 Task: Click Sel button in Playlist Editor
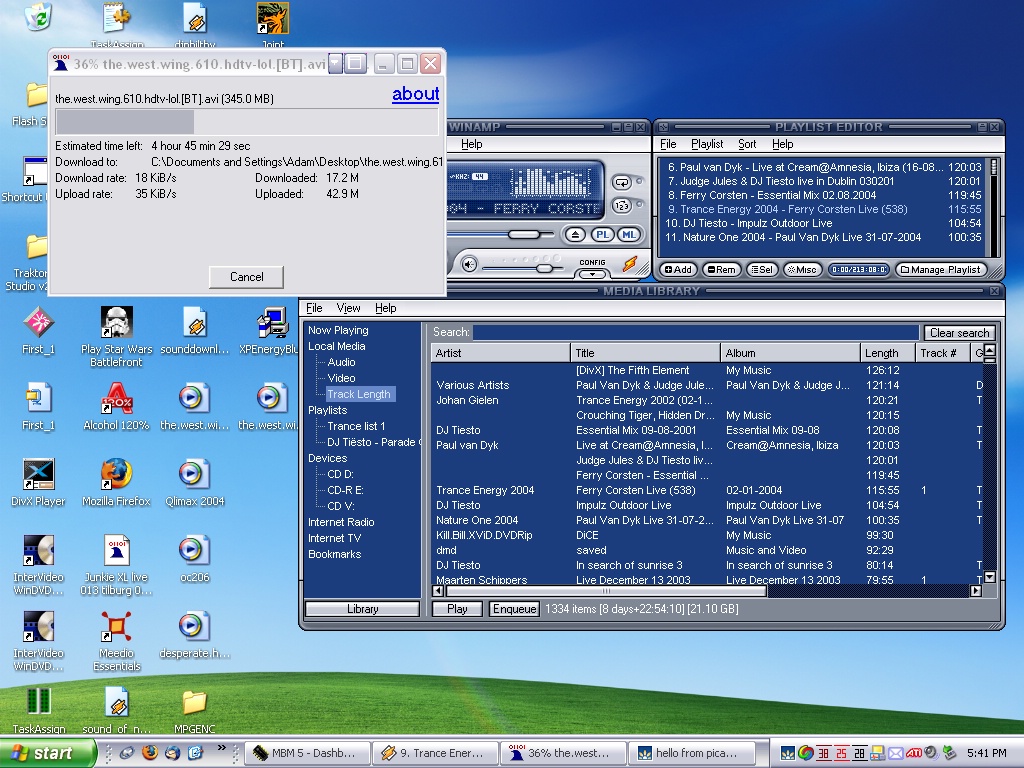[762, 270]
